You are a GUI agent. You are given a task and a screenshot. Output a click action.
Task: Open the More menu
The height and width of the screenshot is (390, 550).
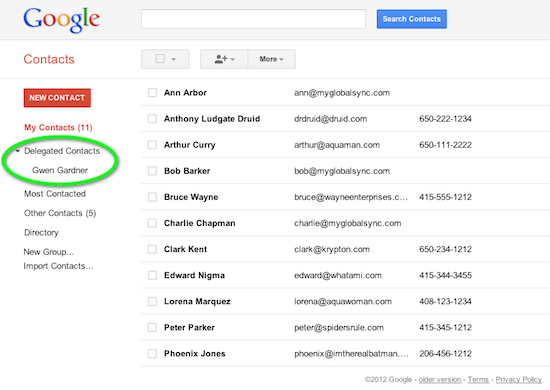(271, 59)
